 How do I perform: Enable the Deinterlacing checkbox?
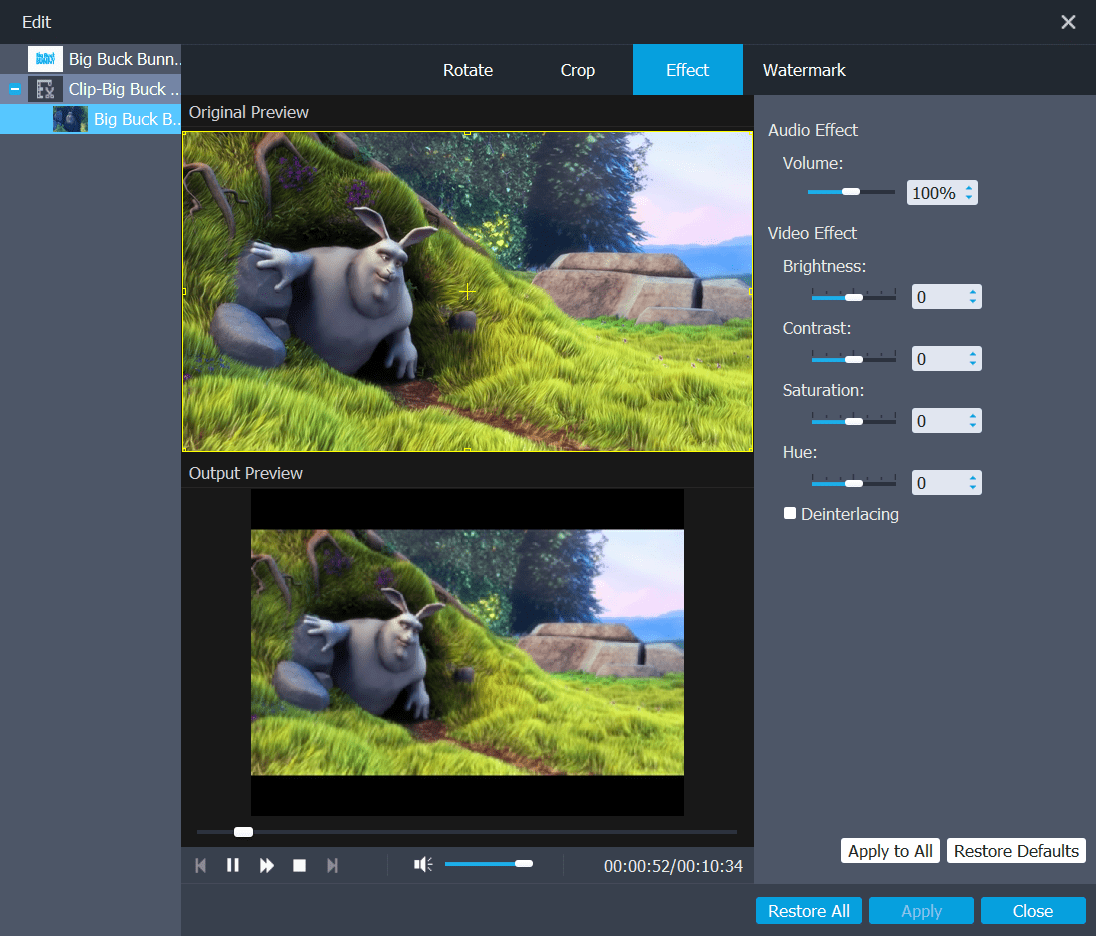790,513
